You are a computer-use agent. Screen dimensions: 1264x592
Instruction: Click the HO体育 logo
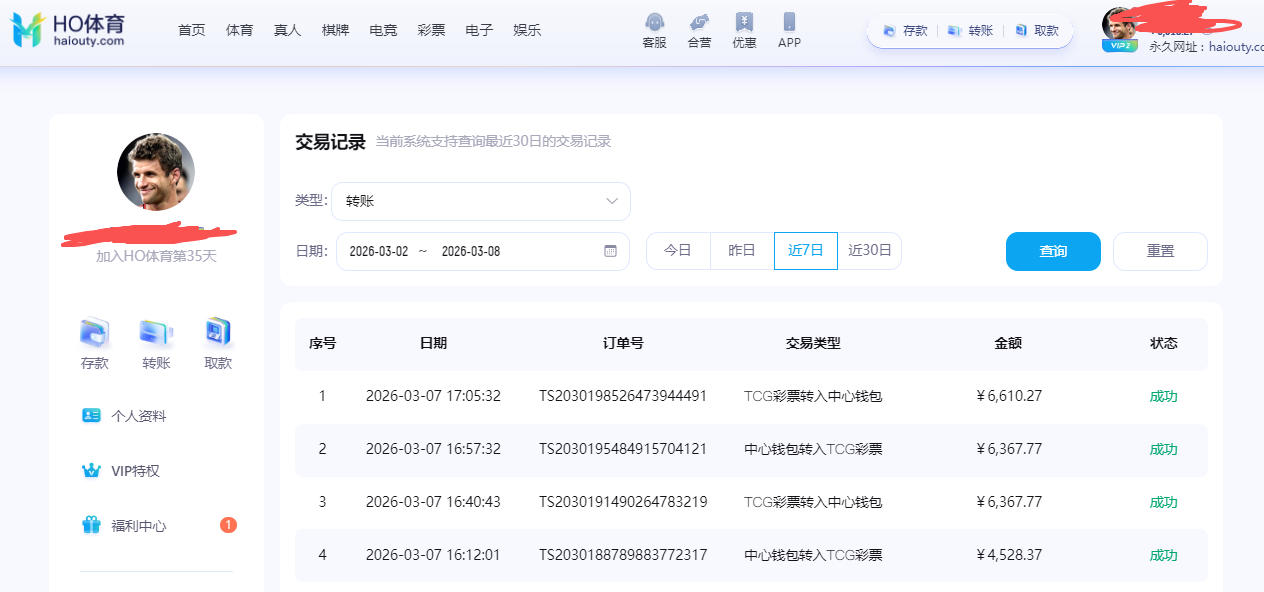click(x=68, y=30)
